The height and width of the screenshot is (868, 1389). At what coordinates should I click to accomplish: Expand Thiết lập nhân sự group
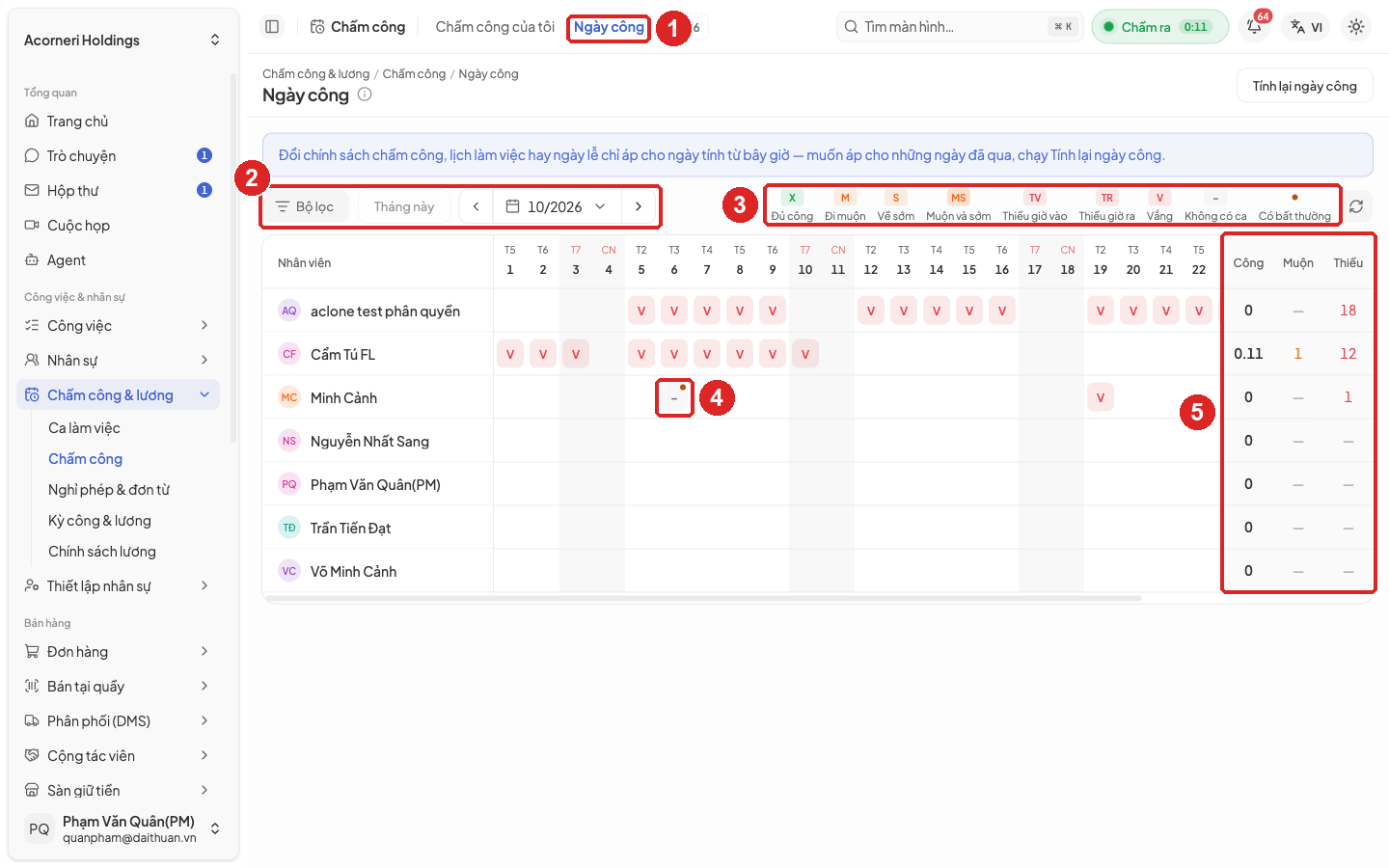click(118, 586)
